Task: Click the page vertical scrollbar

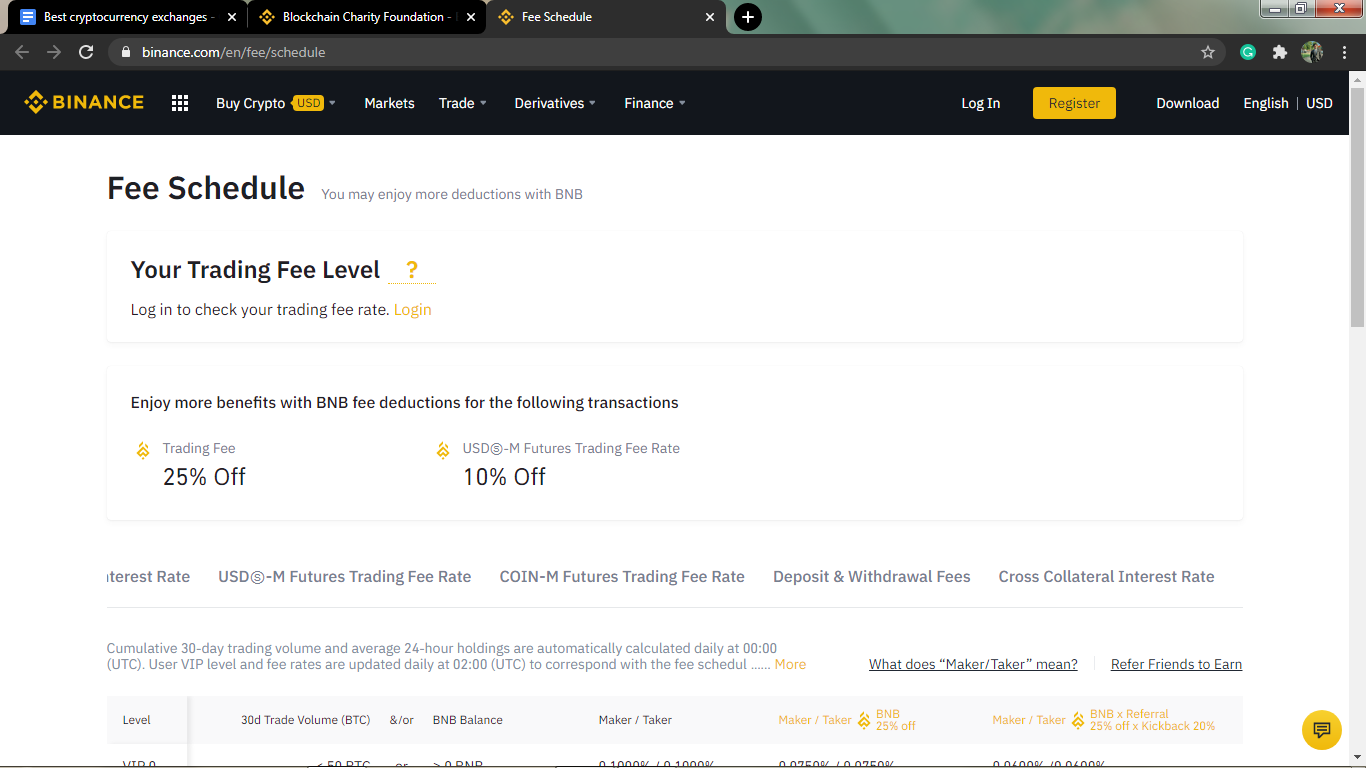Action: 1357,208
